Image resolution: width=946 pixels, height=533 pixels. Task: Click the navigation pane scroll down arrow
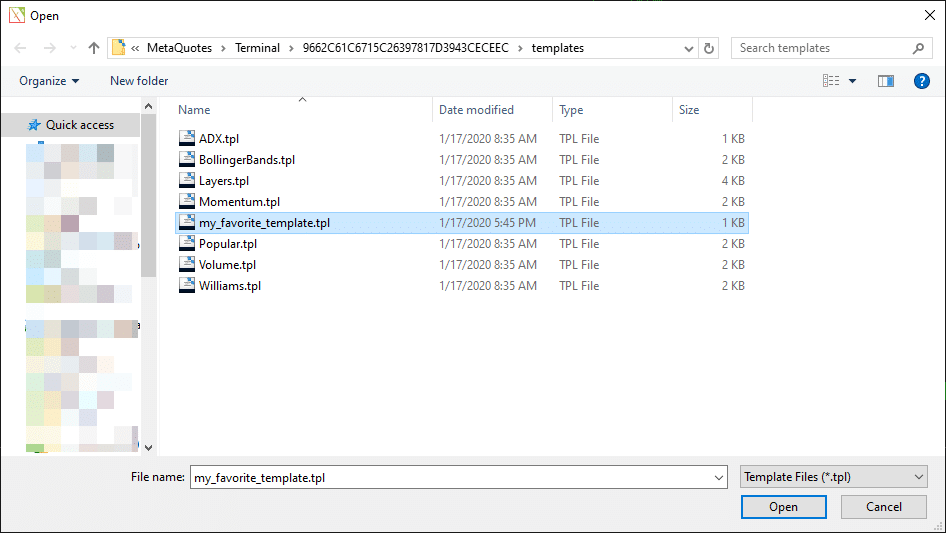click(149, 448)
